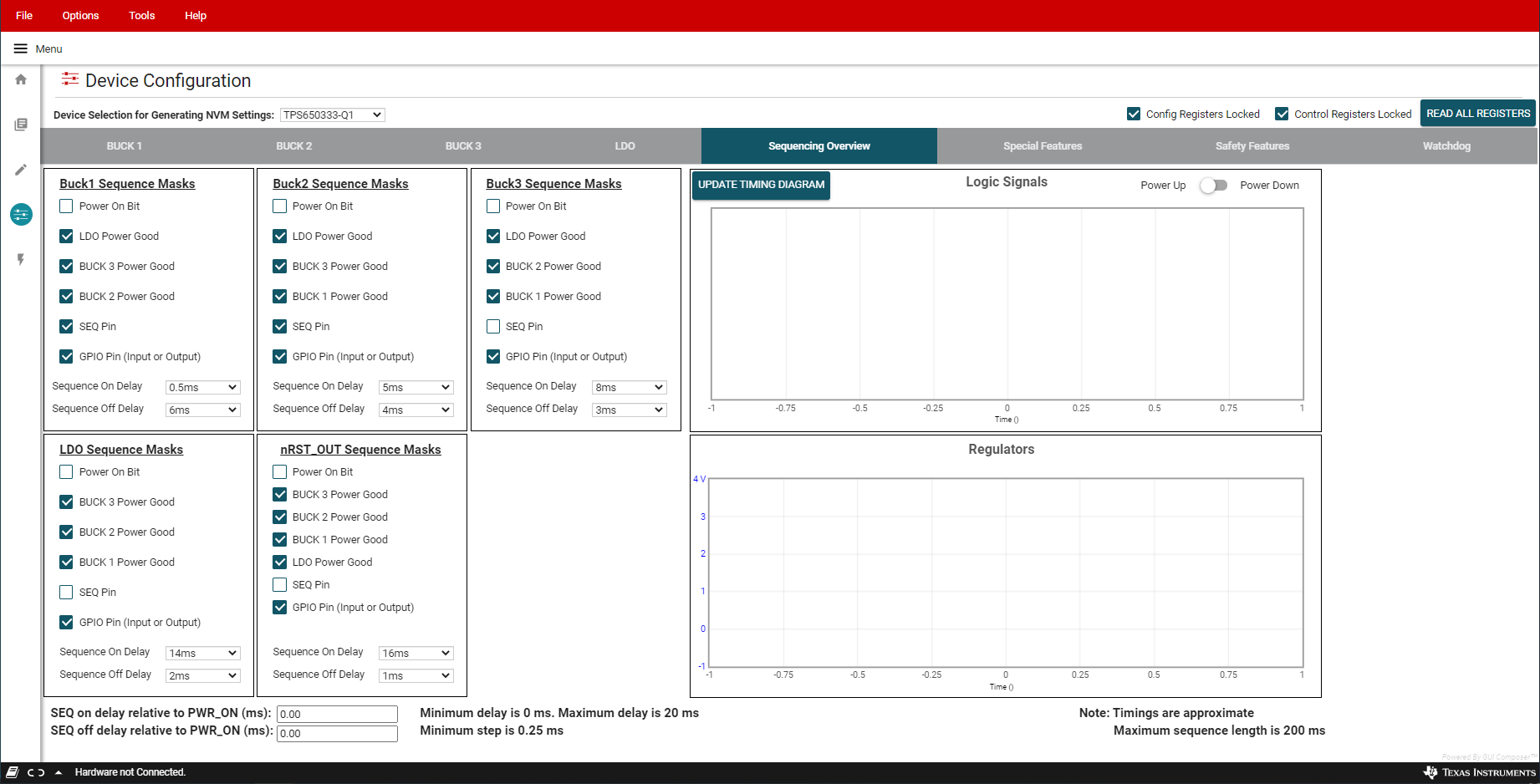Image resolution: width=1540 pixels, height=784 pixels.
Task: Expand Buck1 Sequence On Delay dropdown
Action: pos(203,388)
